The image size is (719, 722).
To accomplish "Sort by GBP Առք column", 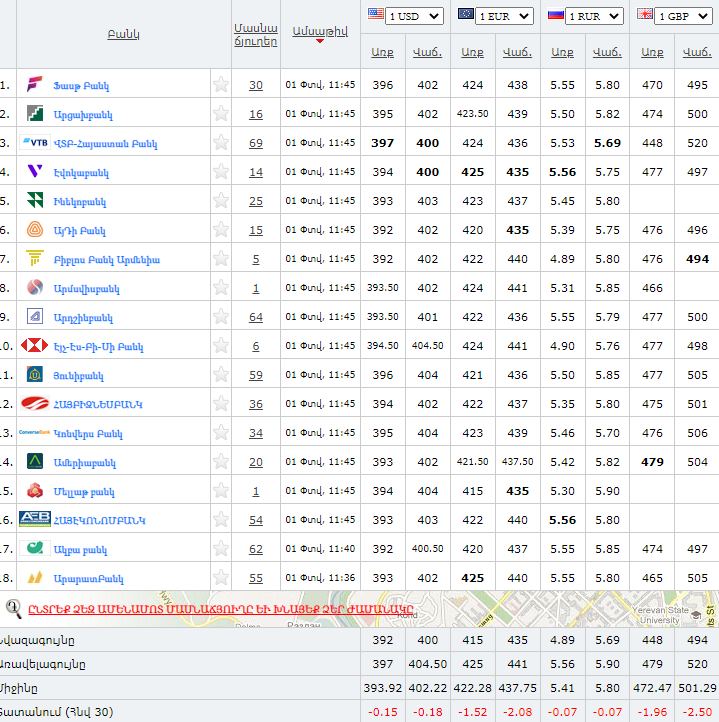I will [652, 52].
